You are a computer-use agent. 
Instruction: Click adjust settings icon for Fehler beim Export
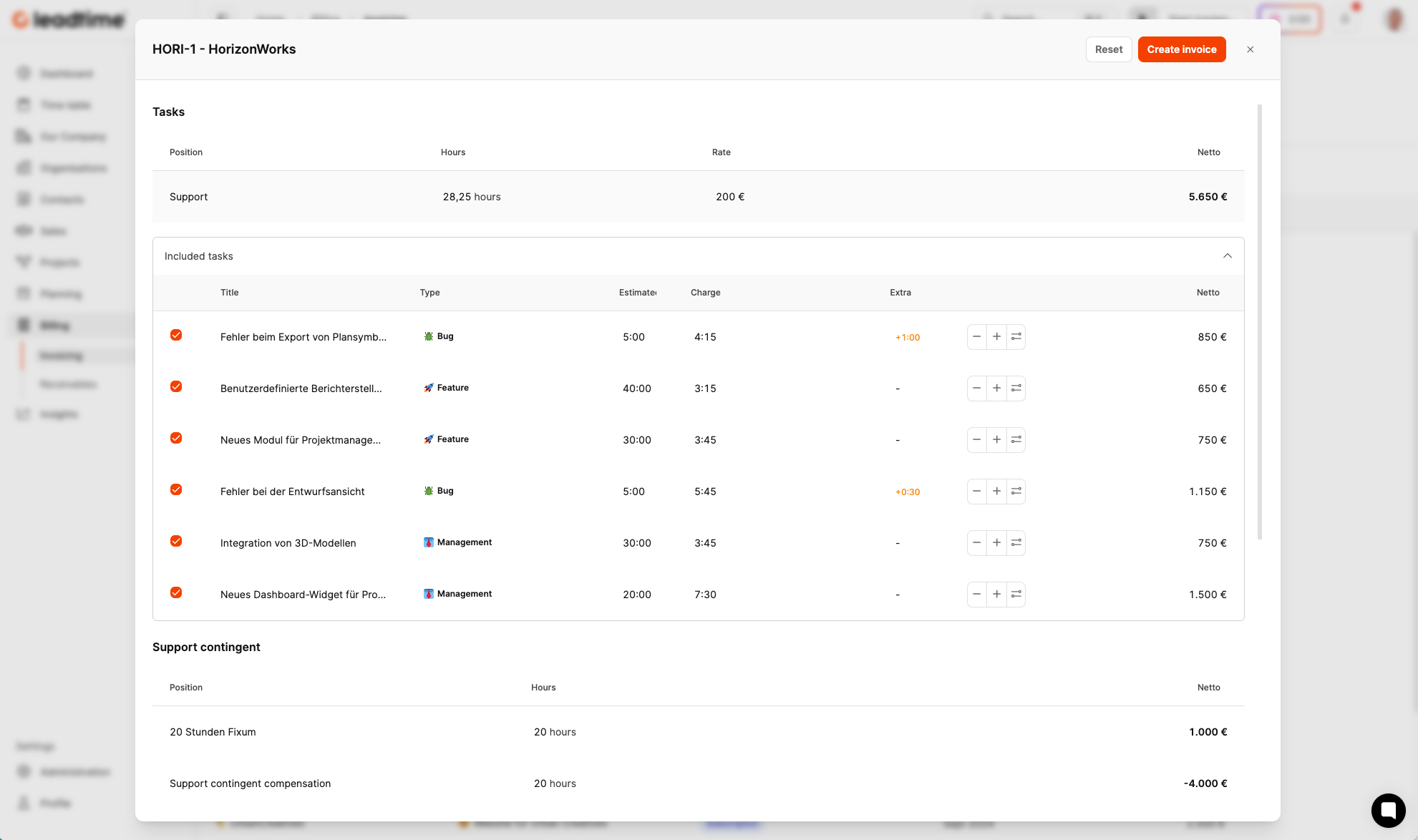point(1016,337)
